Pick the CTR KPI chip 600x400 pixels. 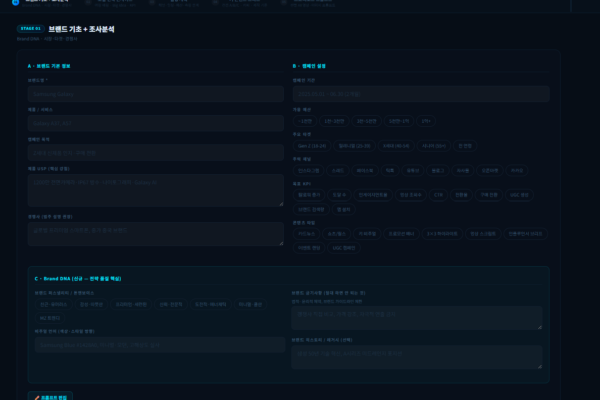point(438,195)
